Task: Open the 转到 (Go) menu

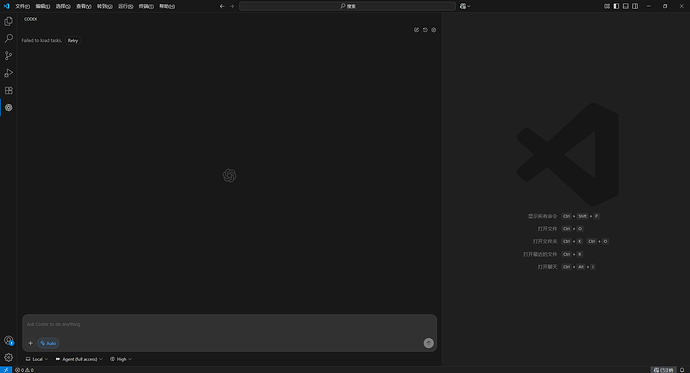Action: point(105,6)
